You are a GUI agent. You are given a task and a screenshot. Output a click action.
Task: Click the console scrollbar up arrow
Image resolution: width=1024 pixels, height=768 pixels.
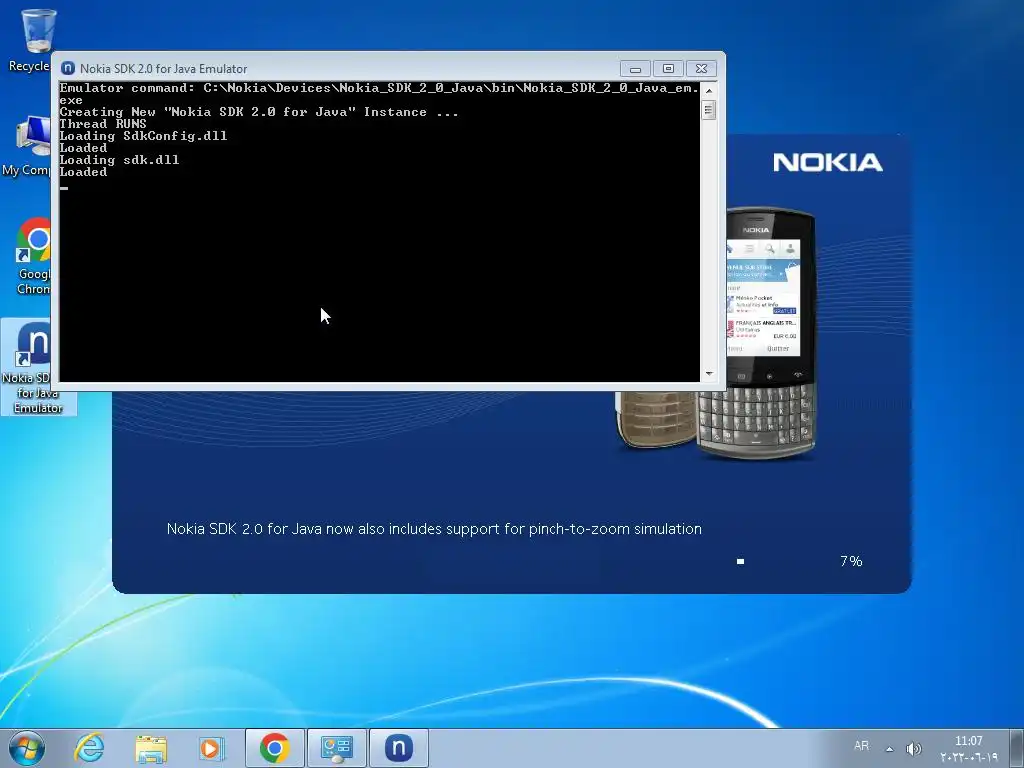pos(709,90)
